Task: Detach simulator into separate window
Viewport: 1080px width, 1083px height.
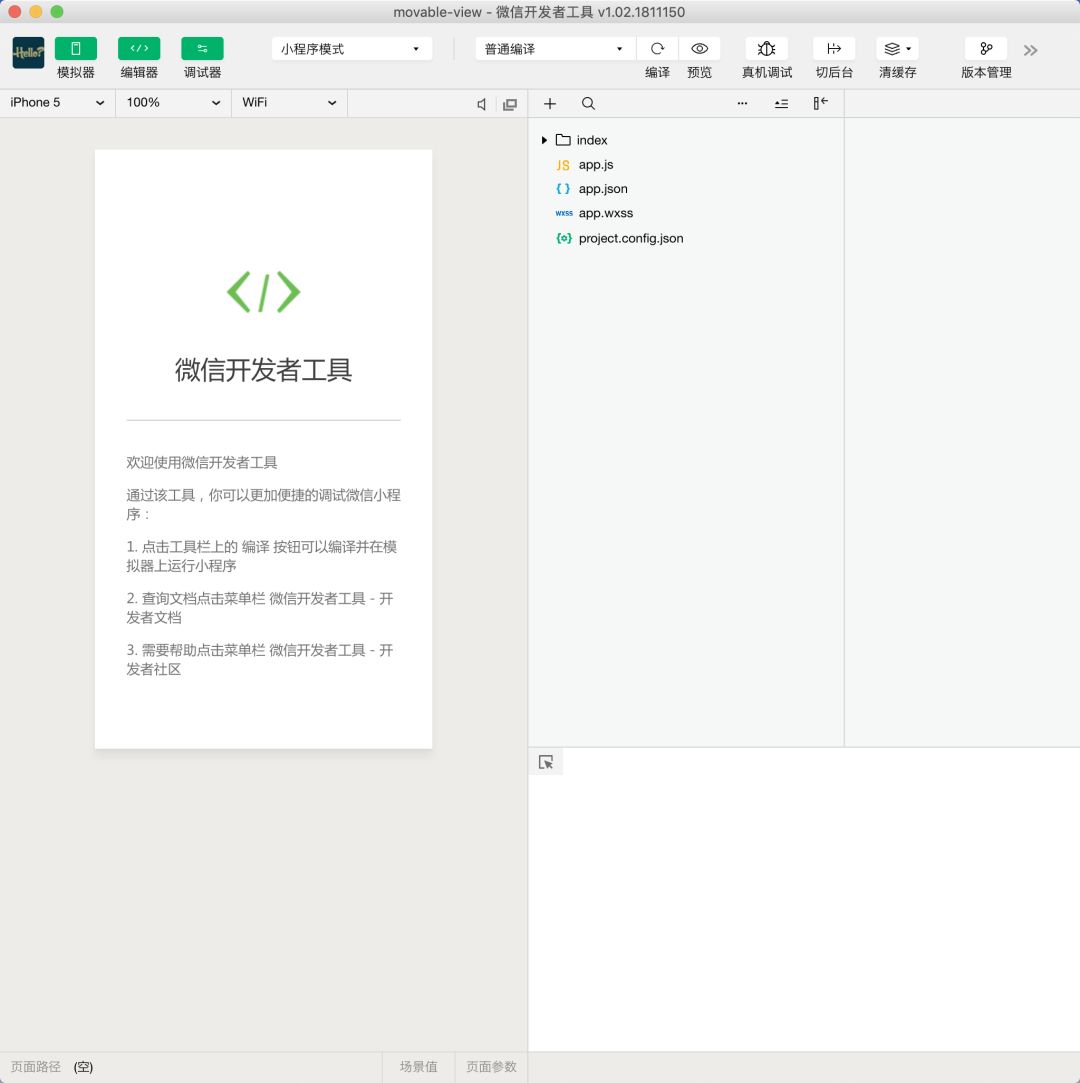Action: point(510,104)
